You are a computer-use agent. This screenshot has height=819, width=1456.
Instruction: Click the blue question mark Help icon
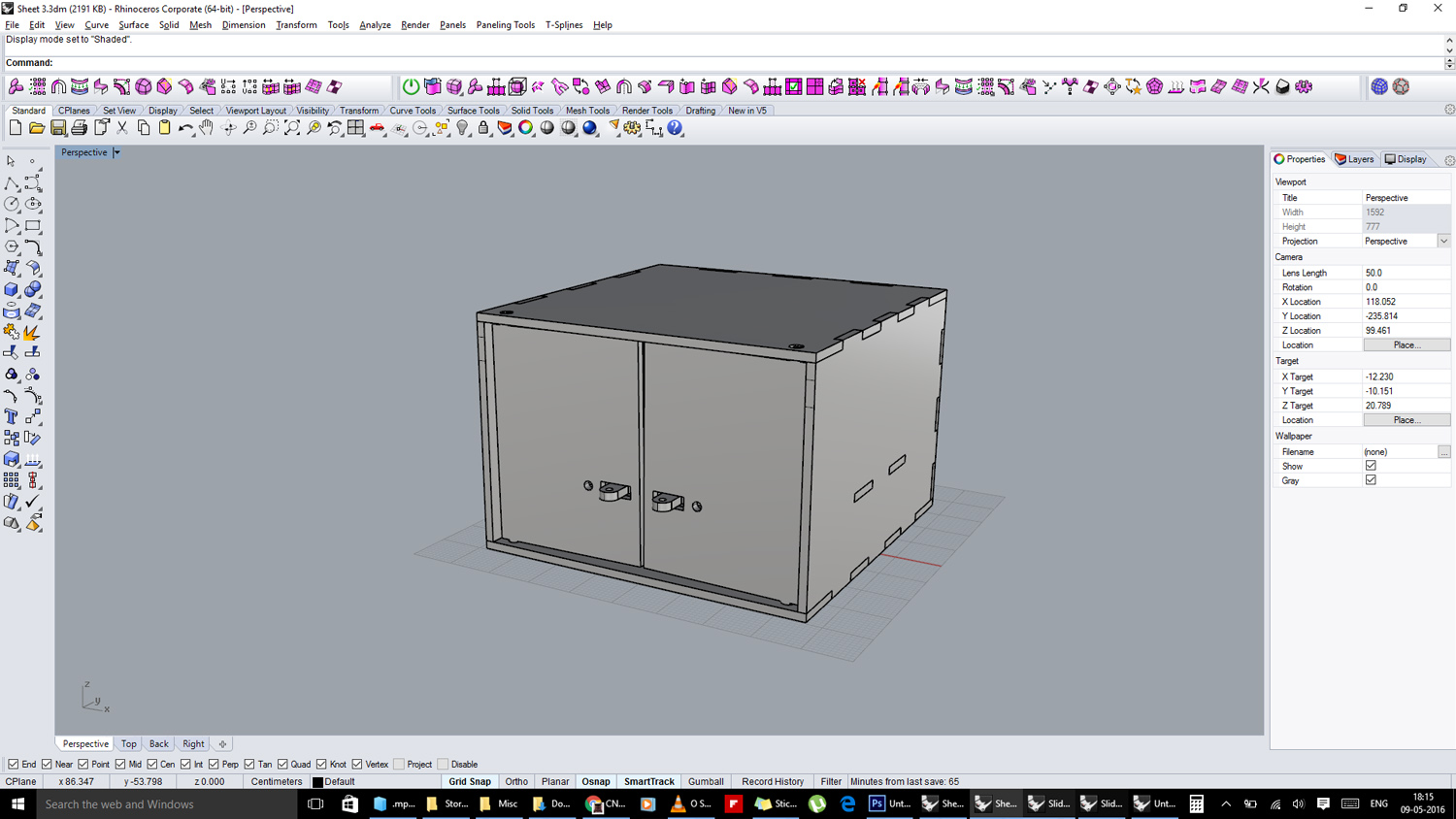tap(676, 128)
